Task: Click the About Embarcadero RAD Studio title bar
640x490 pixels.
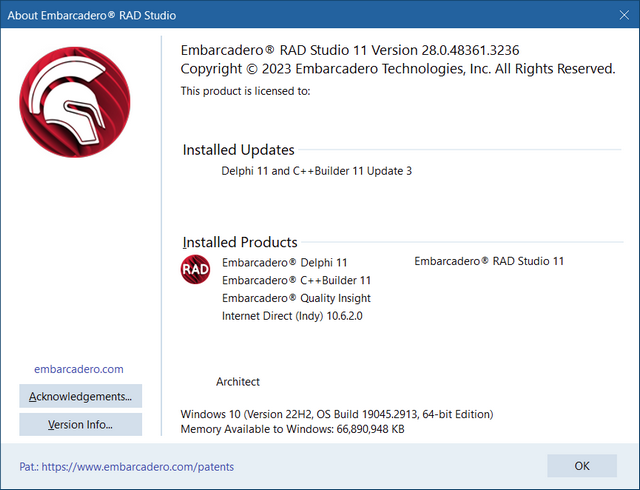Action: [x=300, y=16]
